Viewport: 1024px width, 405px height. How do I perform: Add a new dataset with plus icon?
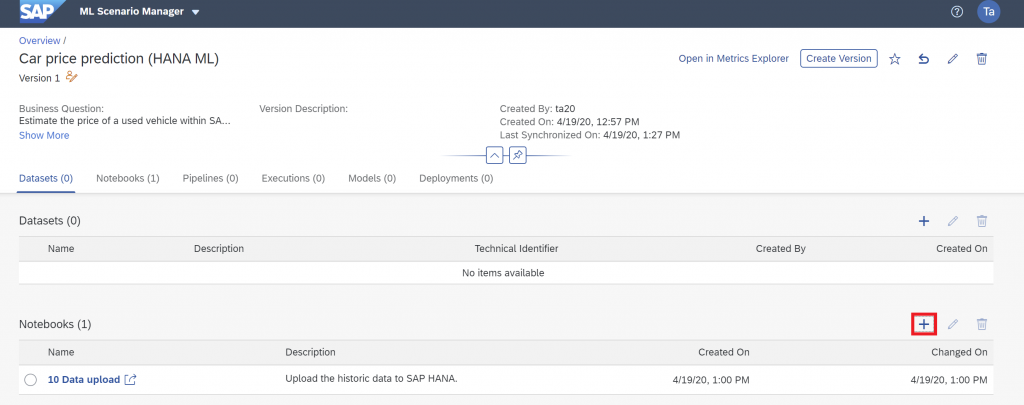[924, 221]
